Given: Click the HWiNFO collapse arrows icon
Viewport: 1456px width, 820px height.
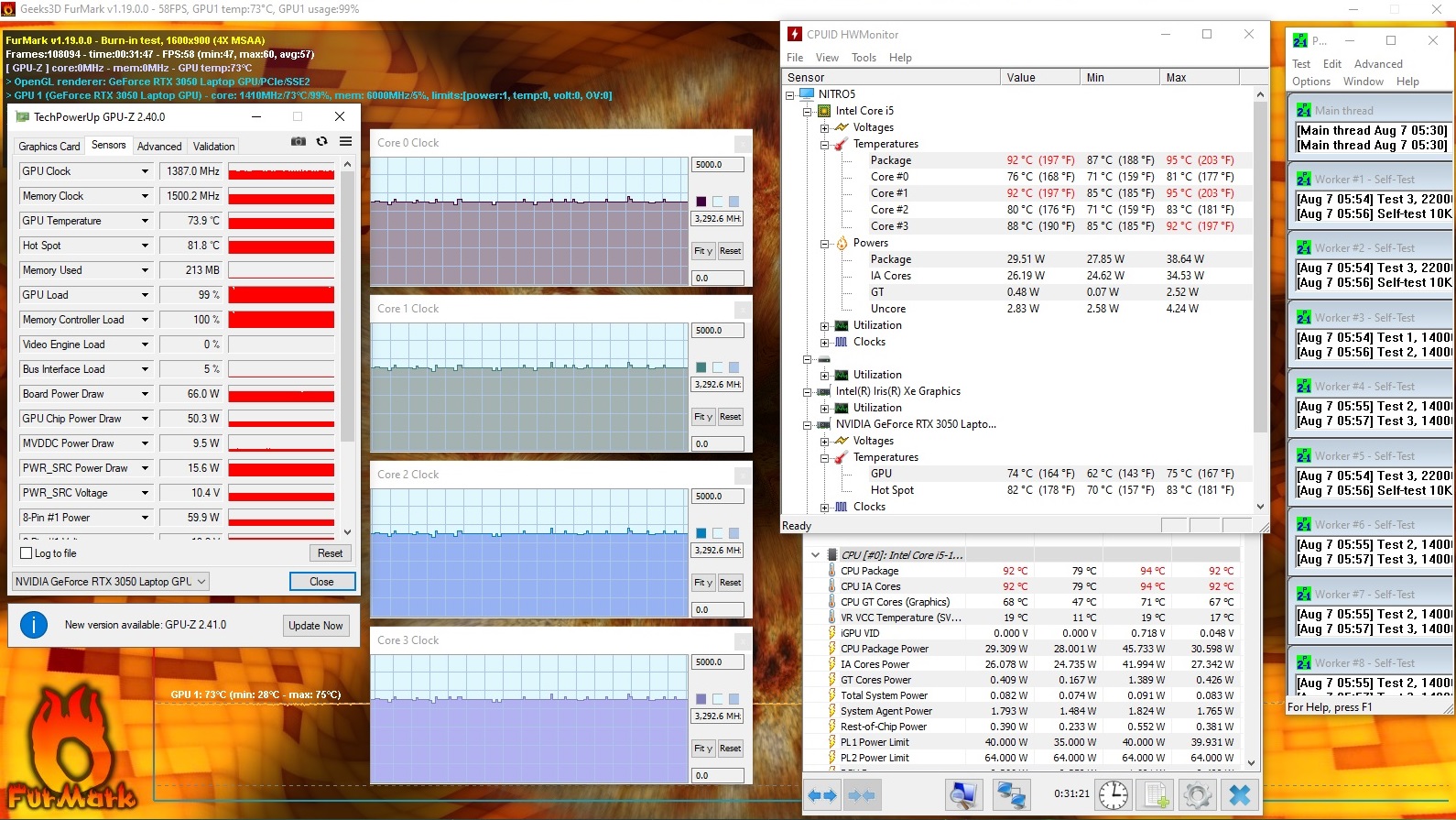Looking at the screenshot, I should click(862, 795).
